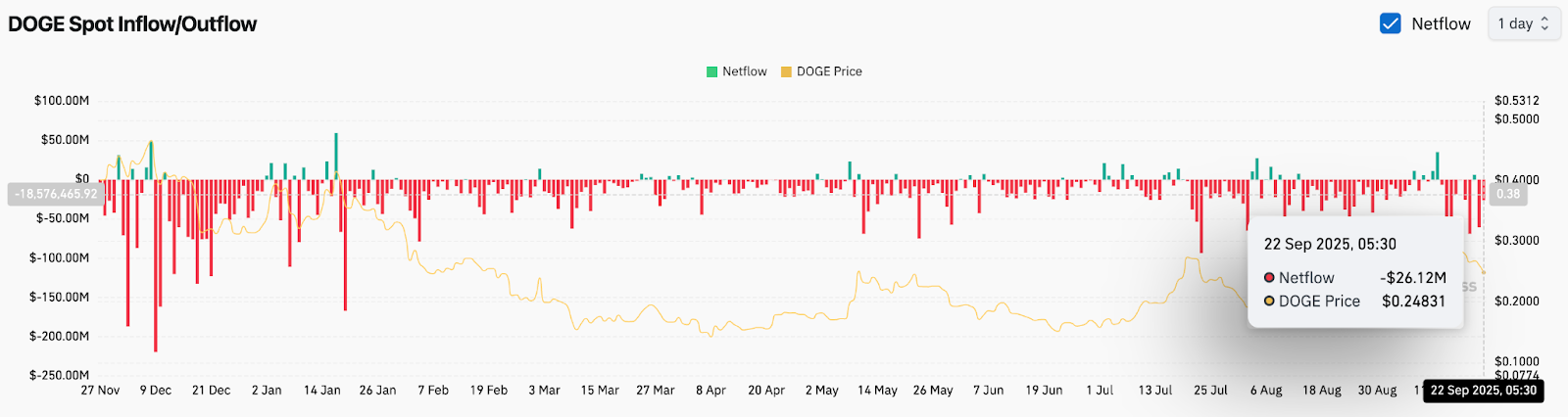Click the yellow DOGE Price legend swatch
The height and width of the screenshot is (417, 1568).
786,71
